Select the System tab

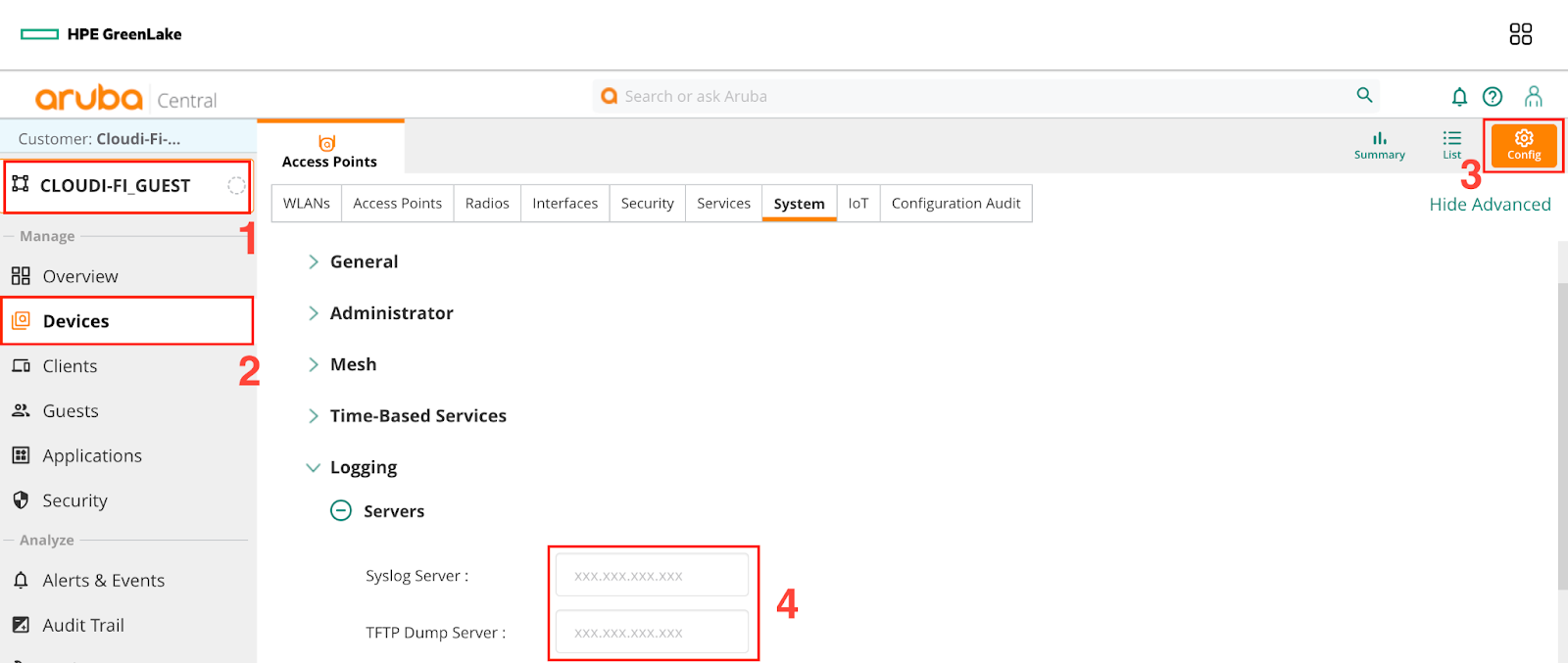click(x=800, y=204)
